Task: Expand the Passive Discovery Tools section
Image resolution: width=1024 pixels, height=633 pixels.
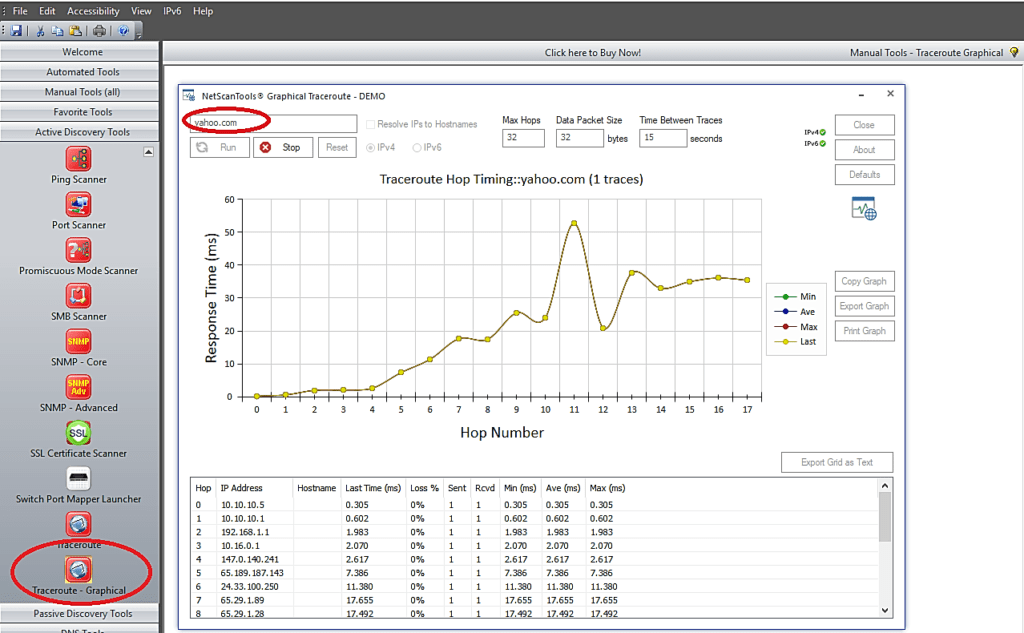Action: (80, 613)
